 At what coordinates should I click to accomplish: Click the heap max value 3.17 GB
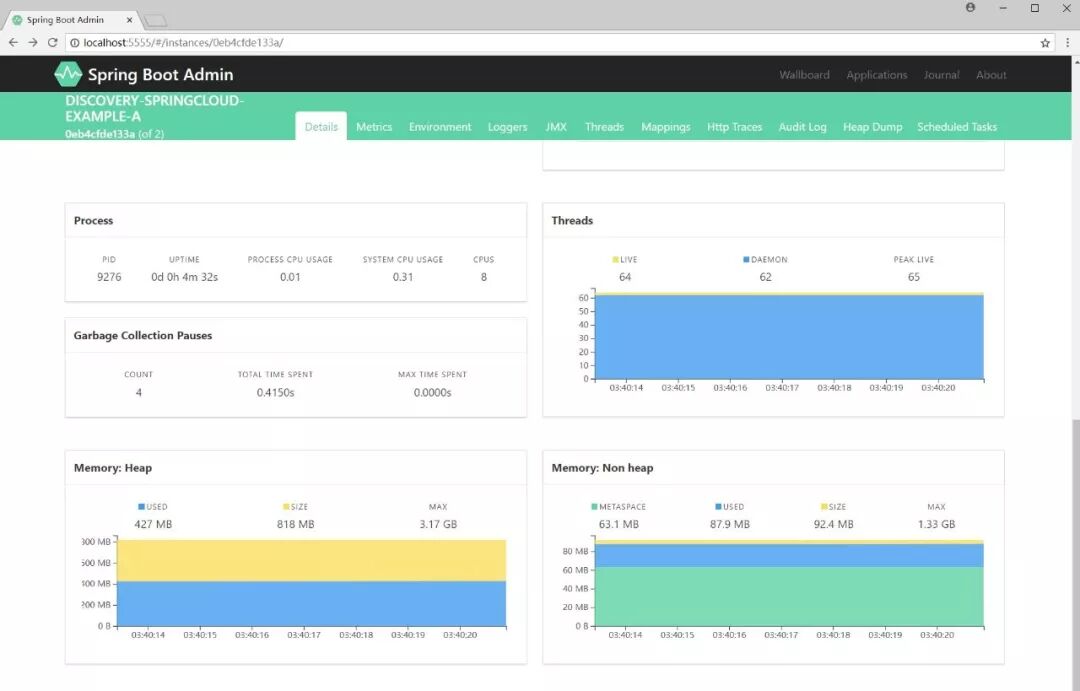tap(438, 524)
